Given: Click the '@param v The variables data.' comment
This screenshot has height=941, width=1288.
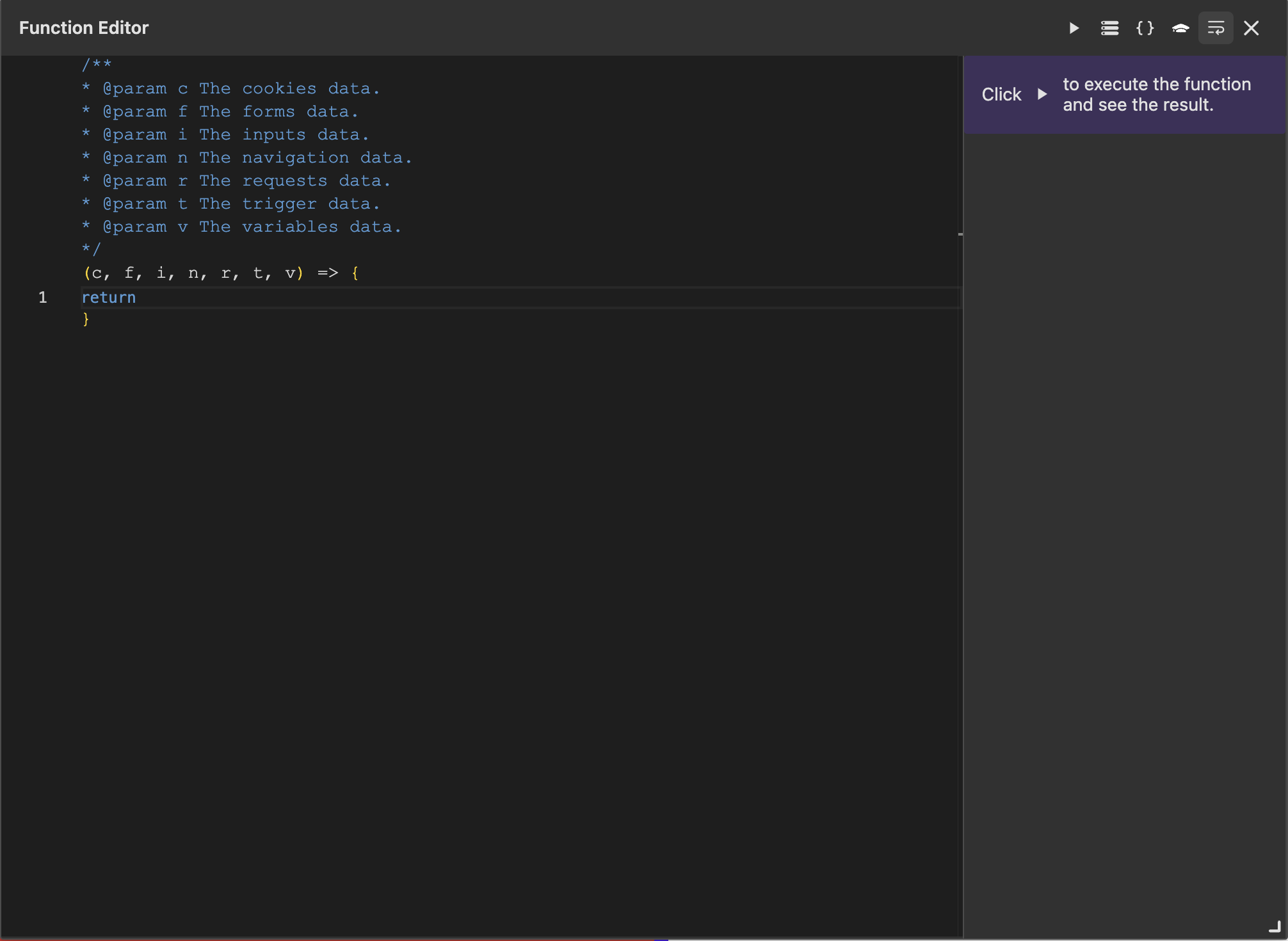Looking at the screenshot, I should click(242, 227).
